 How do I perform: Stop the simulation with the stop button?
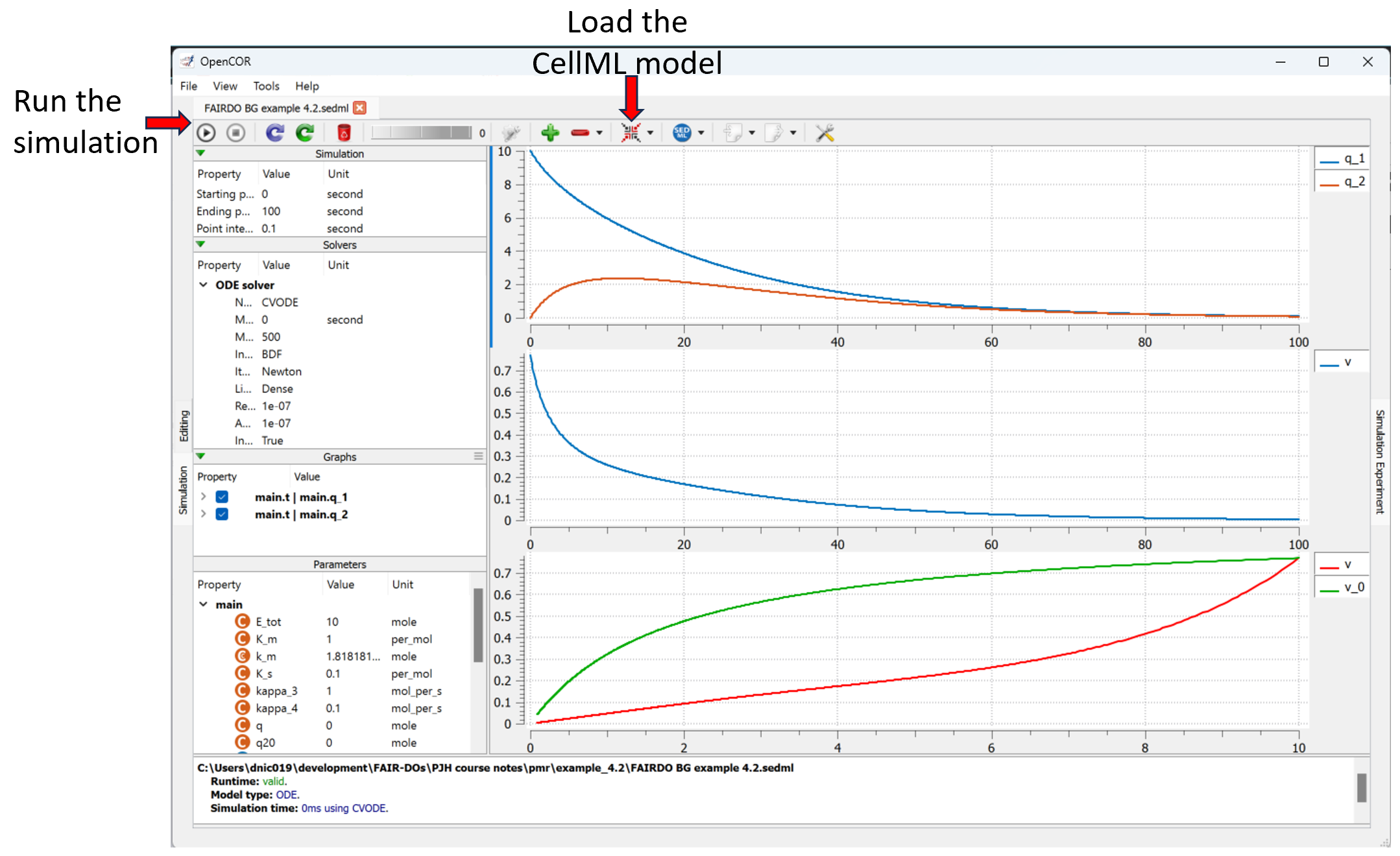235,133
